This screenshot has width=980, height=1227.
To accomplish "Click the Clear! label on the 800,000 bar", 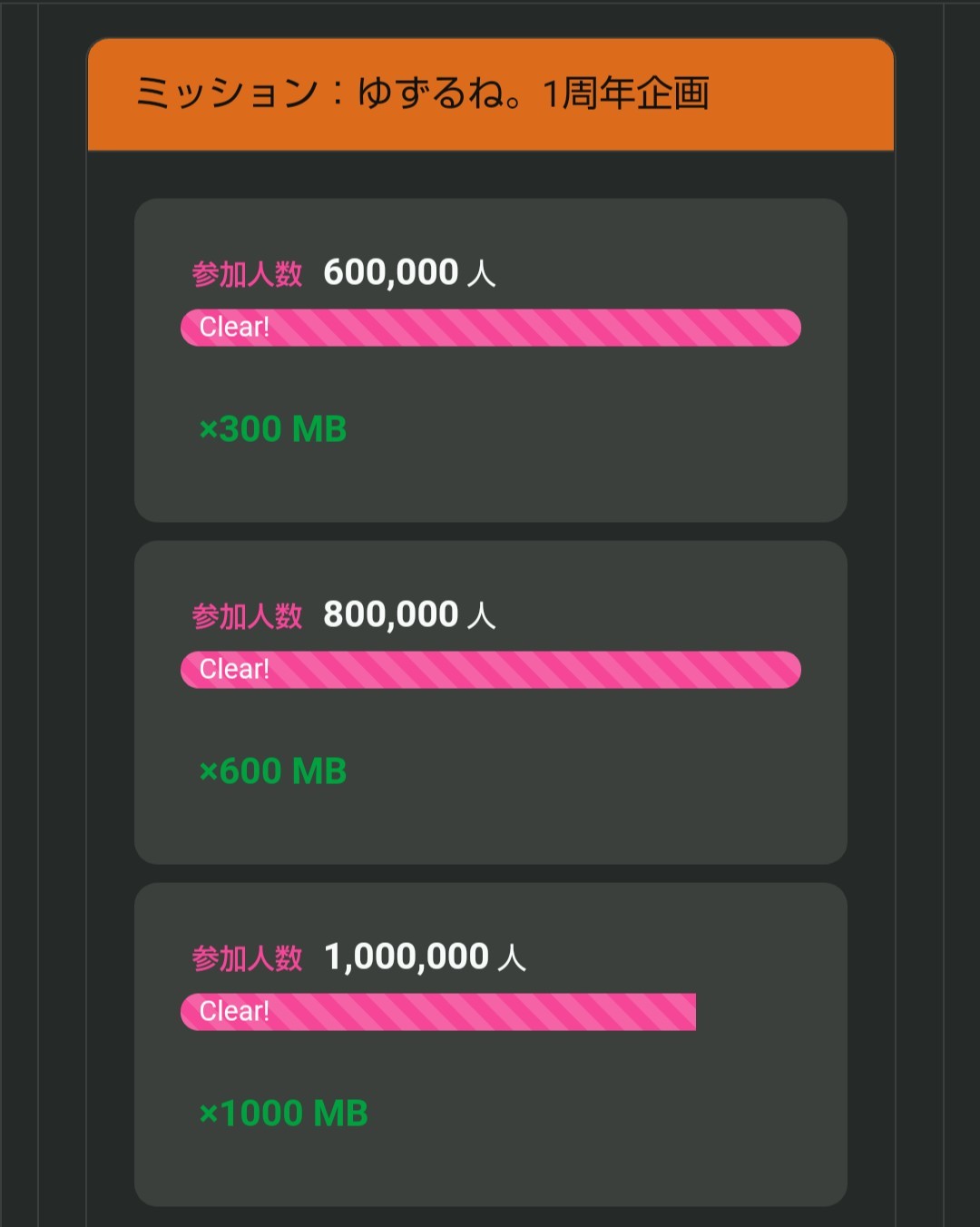I will [234, 670].
